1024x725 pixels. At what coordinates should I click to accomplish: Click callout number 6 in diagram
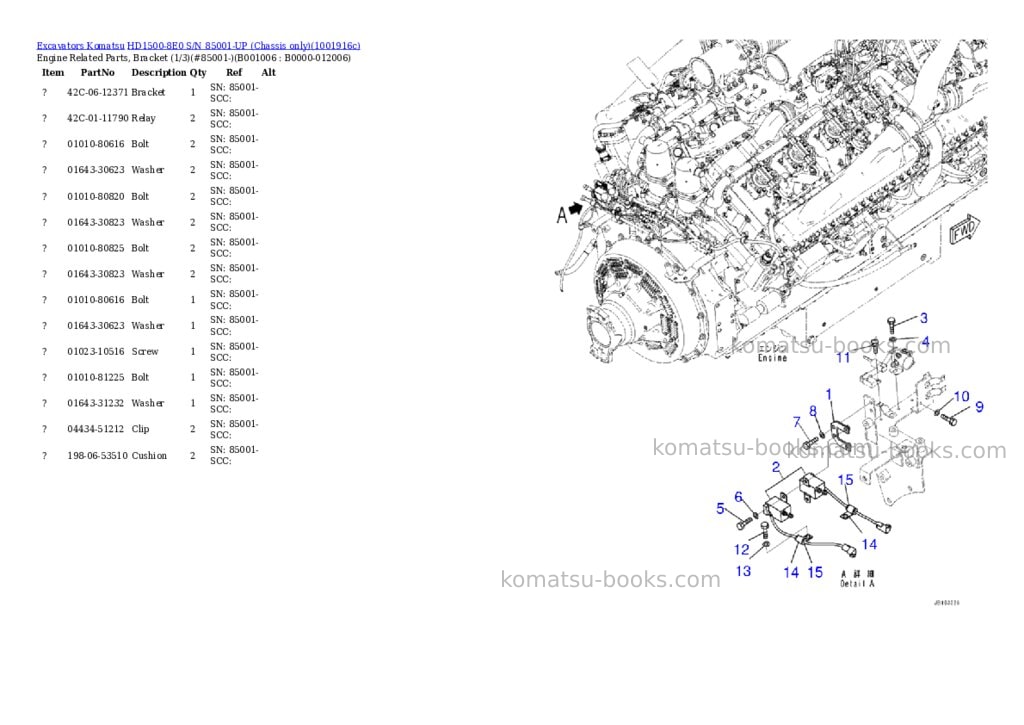[739, 496]
